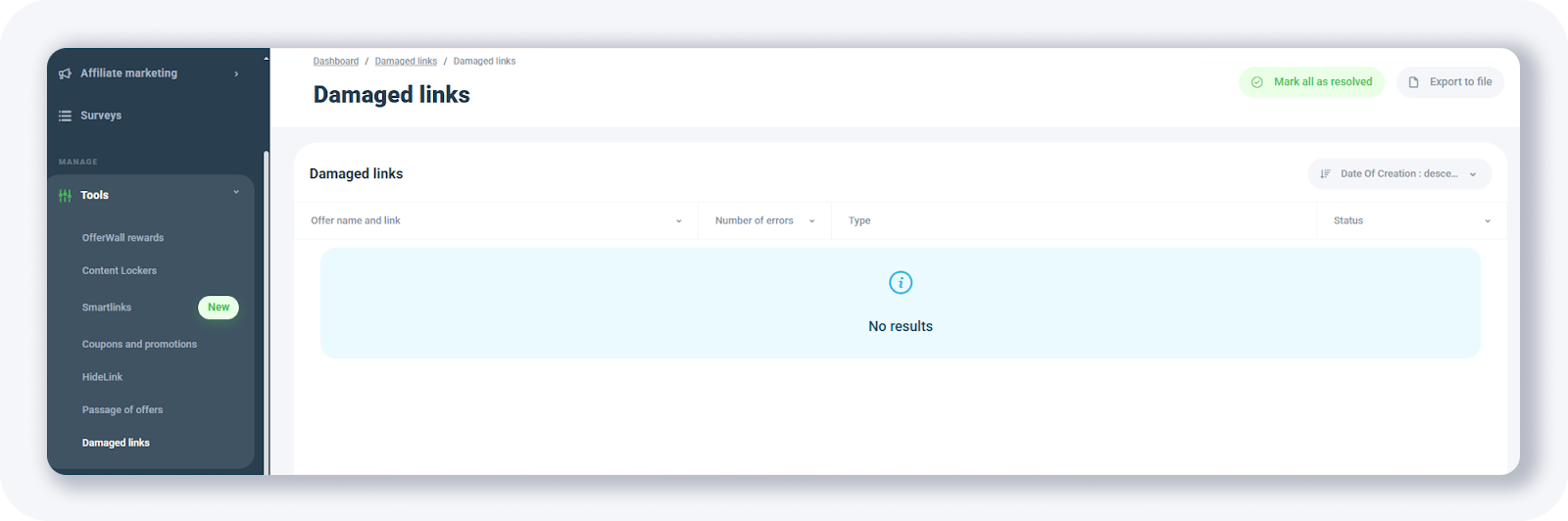Open the Status column filter dropdown
The height and width of the screenshot is (521, 1568).
point(1487,221)
